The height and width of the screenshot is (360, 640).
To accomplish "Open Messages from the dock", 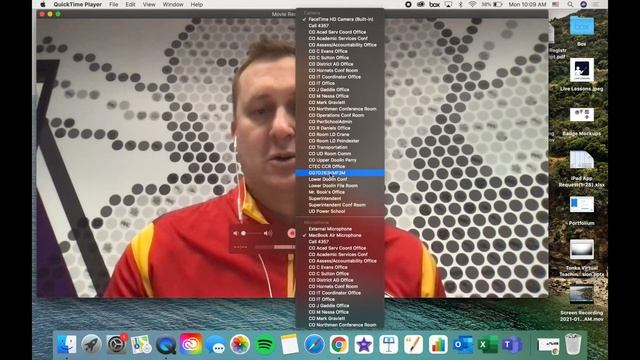I will 216,345.
